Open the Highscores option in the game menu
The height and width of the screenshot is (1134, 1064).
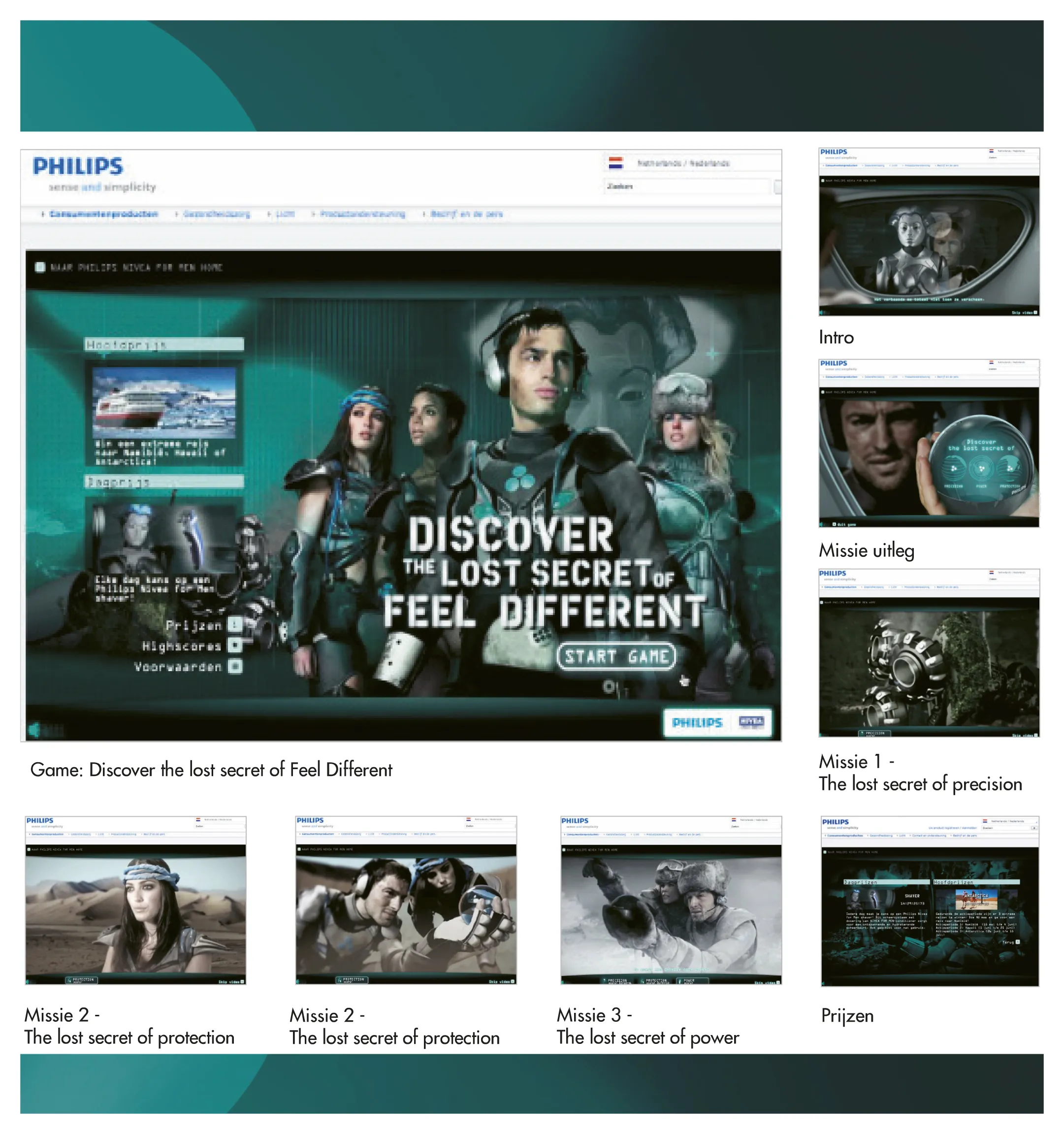192,646
